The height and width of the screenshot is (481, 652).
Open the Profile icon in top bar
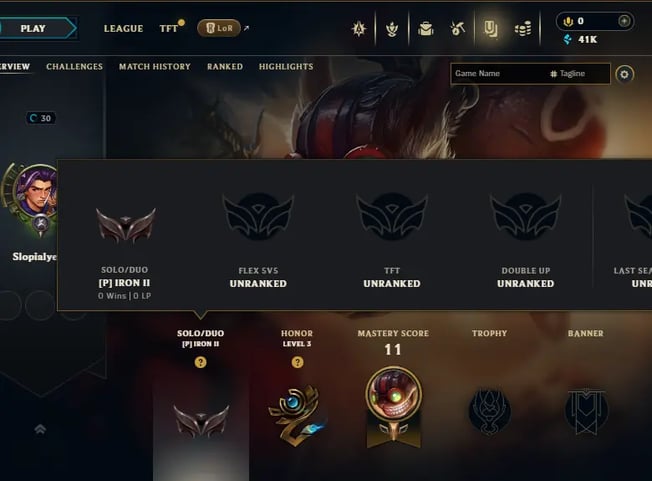491,29
